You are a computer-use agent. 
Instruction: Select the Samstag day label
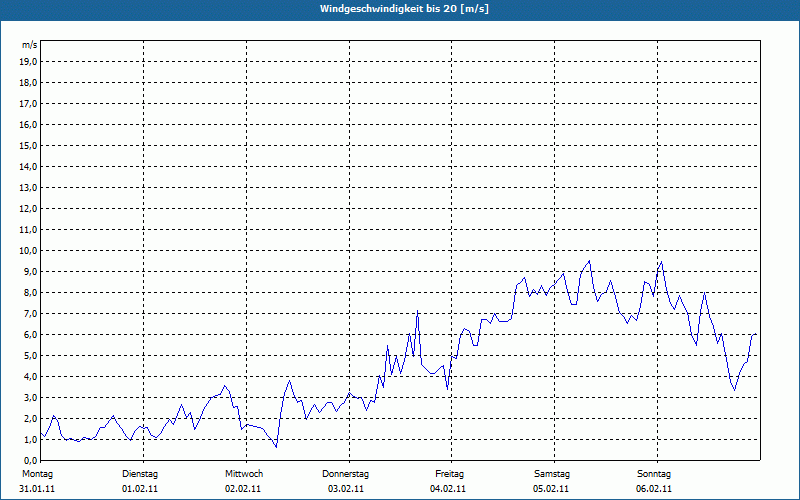[x=552, y=474]
